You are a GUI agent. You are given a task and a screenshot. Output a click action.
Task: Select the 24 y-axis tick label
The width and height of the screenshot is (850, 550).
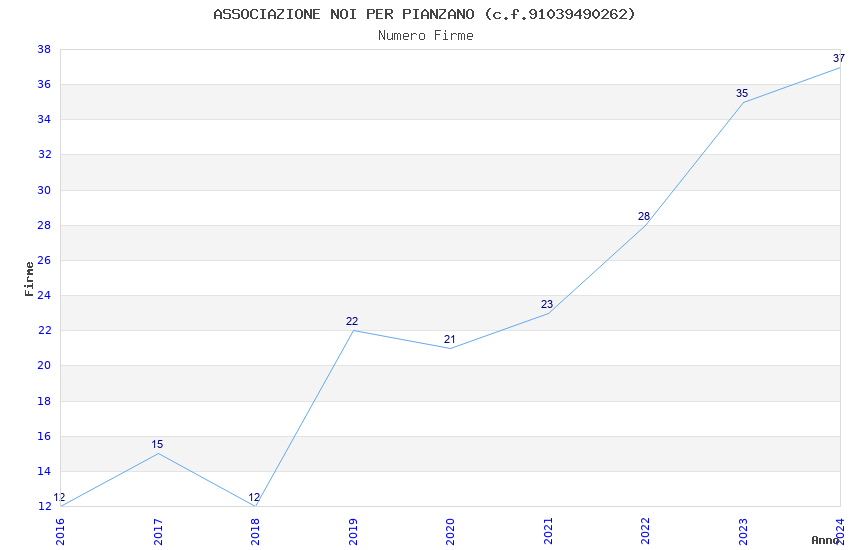44,295
